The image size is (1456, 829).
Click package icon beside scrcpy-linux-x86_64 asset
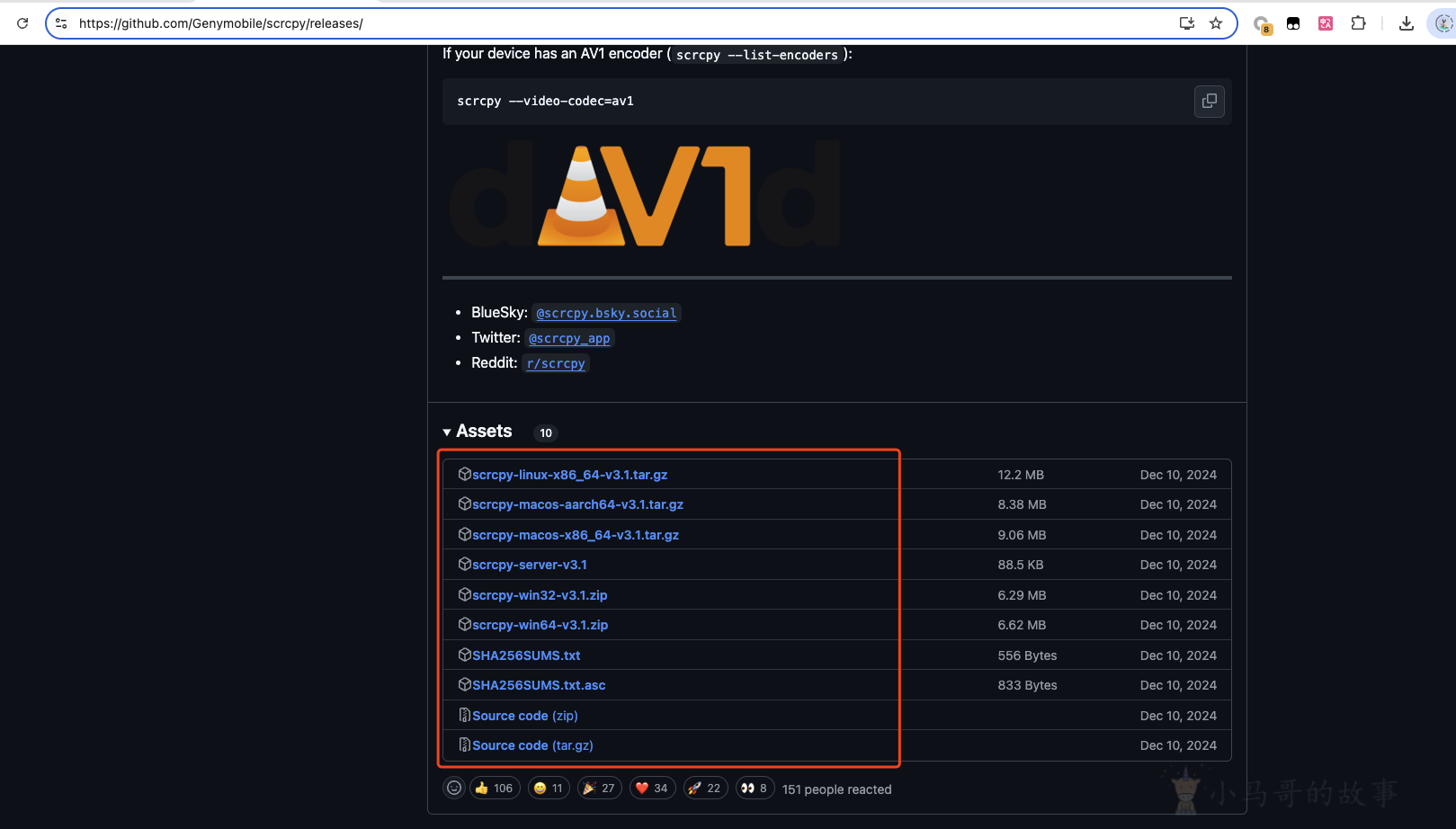[x=465, y=474]
